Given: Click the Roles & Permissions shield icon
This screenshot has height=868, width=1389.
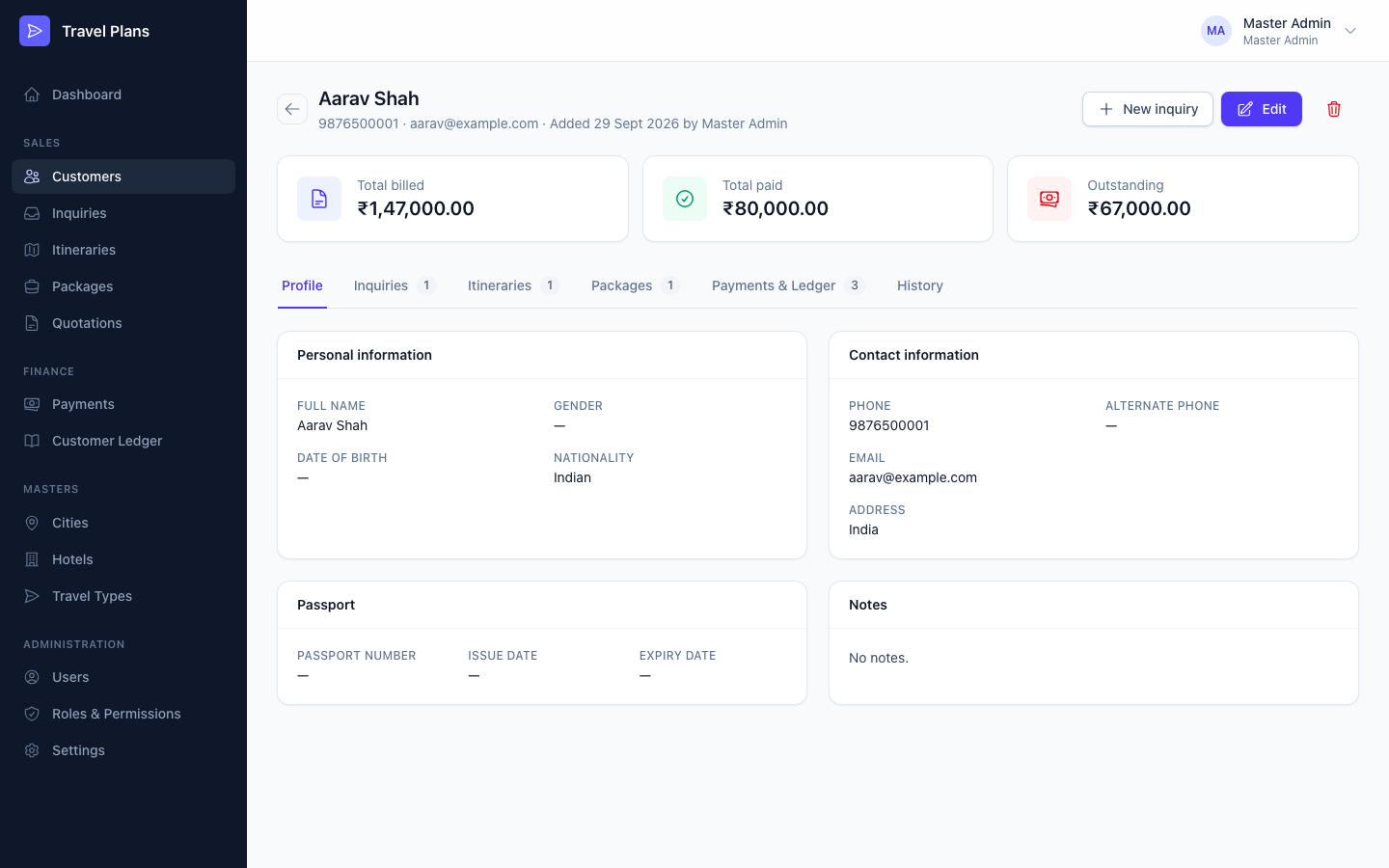Looking at the screenshot, I should pos(32,714).
